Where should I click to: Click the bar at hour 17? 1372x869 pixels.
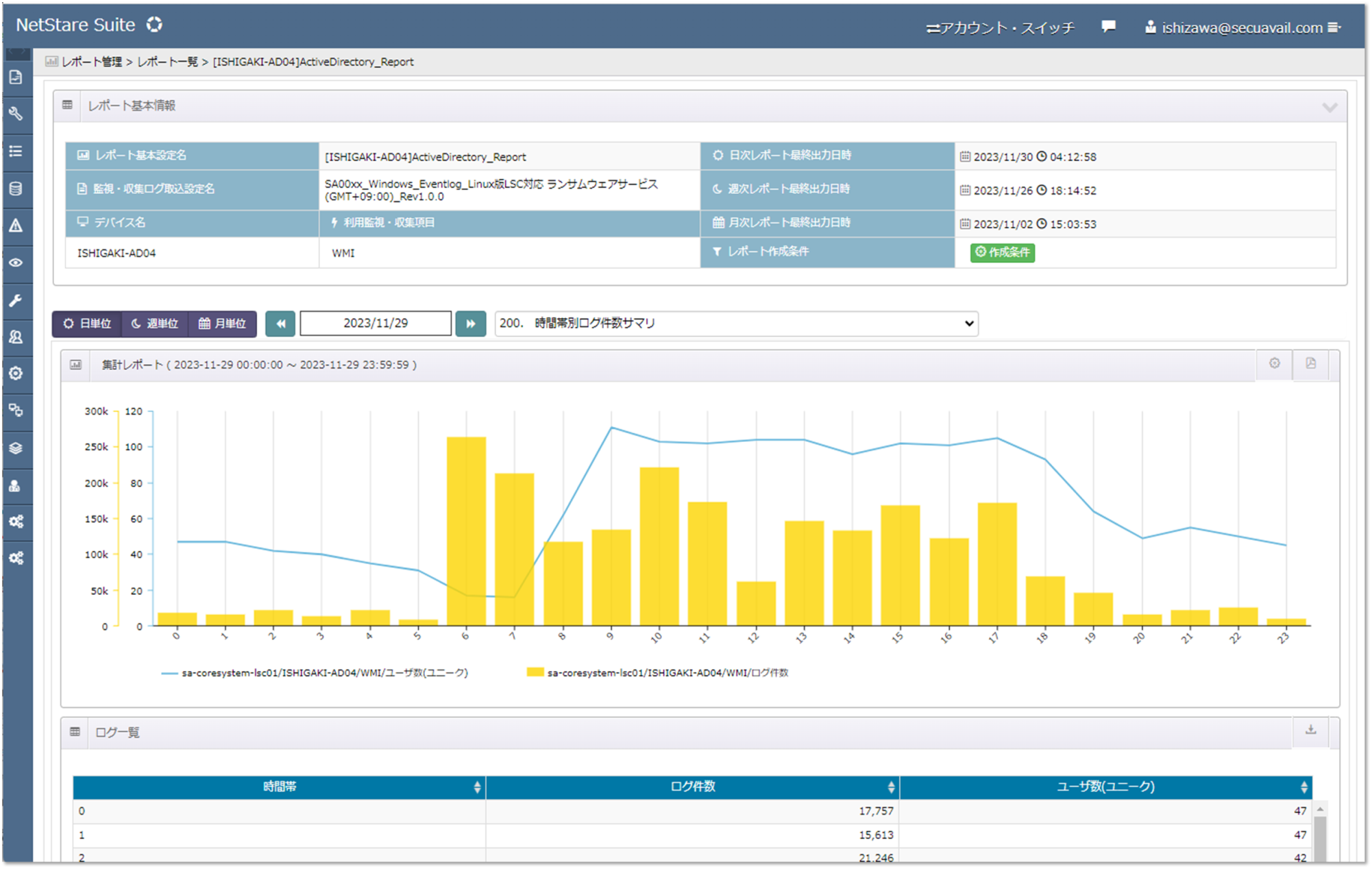pyautogui.click(x=997, y=564)
